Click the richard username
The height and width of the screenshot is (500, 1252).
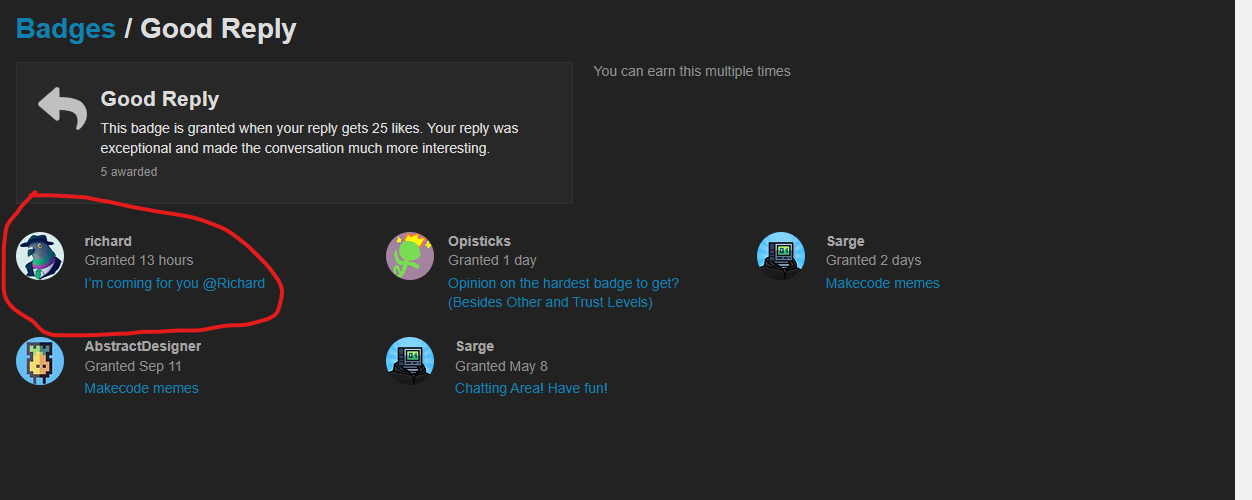click(x=108, y=241)
